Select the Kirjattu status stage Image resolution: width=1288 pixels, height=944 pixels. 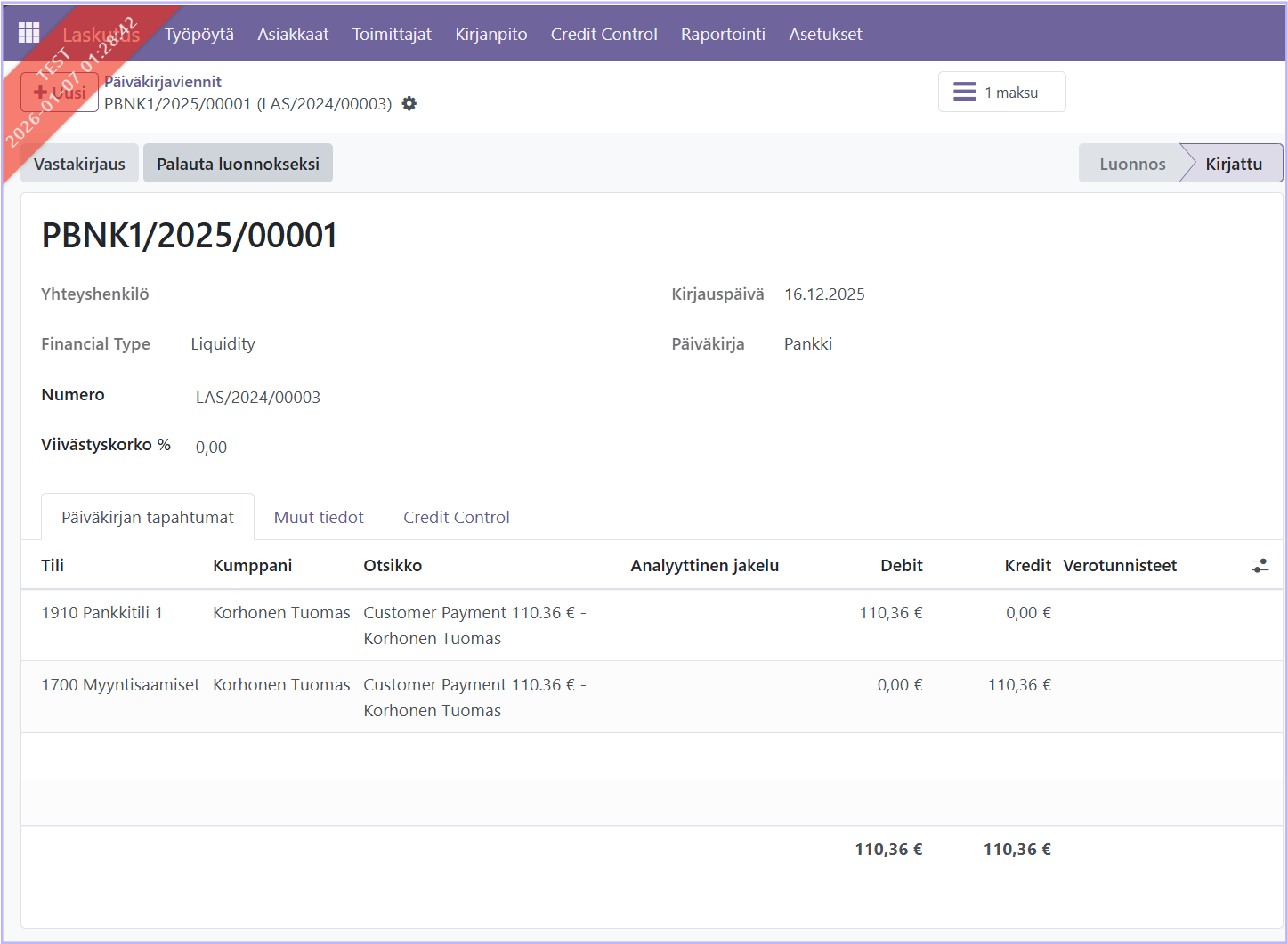1233,164
